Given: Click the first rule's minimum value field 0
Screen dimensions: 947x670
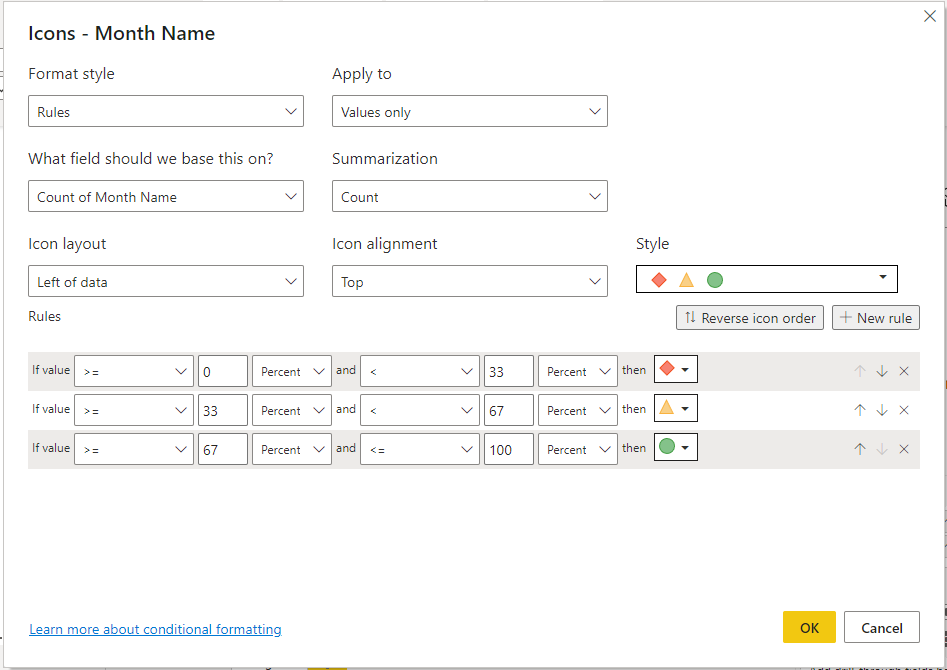Looking at the screenshot, I should tap(223, 371).
